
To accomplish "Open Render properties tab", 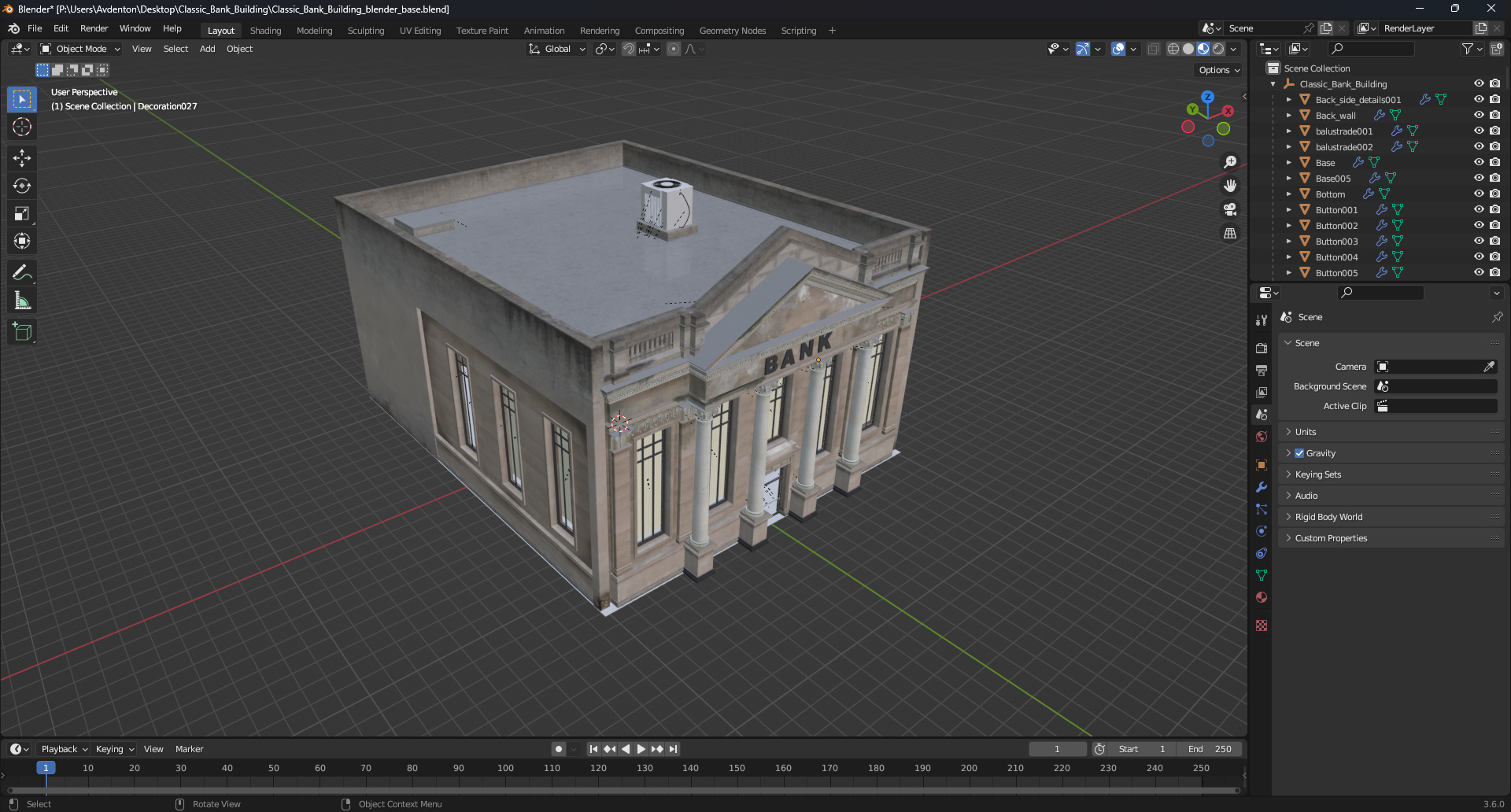I will pos(1262,348).
